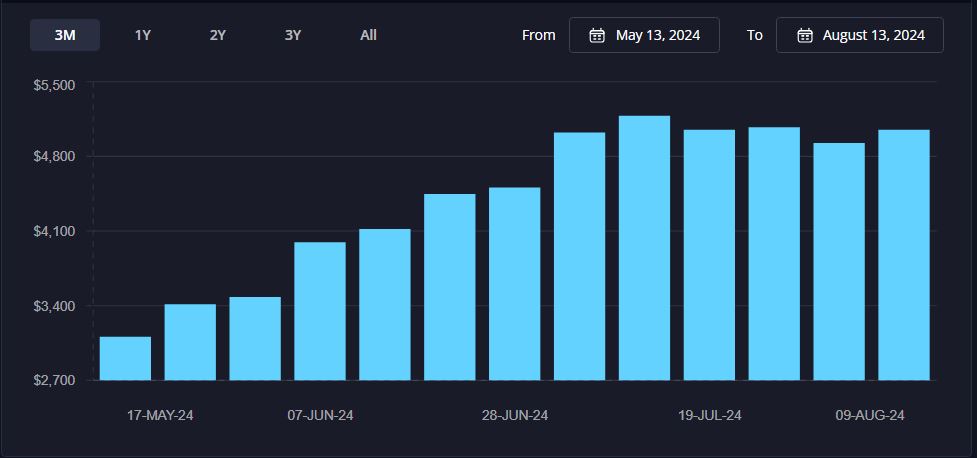
Task: Open the calendar icon in the To field
Action: coord(804,35)
